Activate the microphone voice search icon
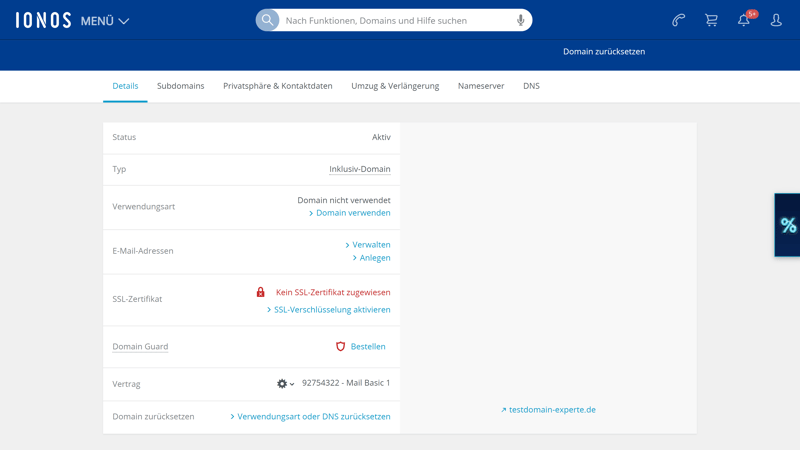 [x=520, y=20]
